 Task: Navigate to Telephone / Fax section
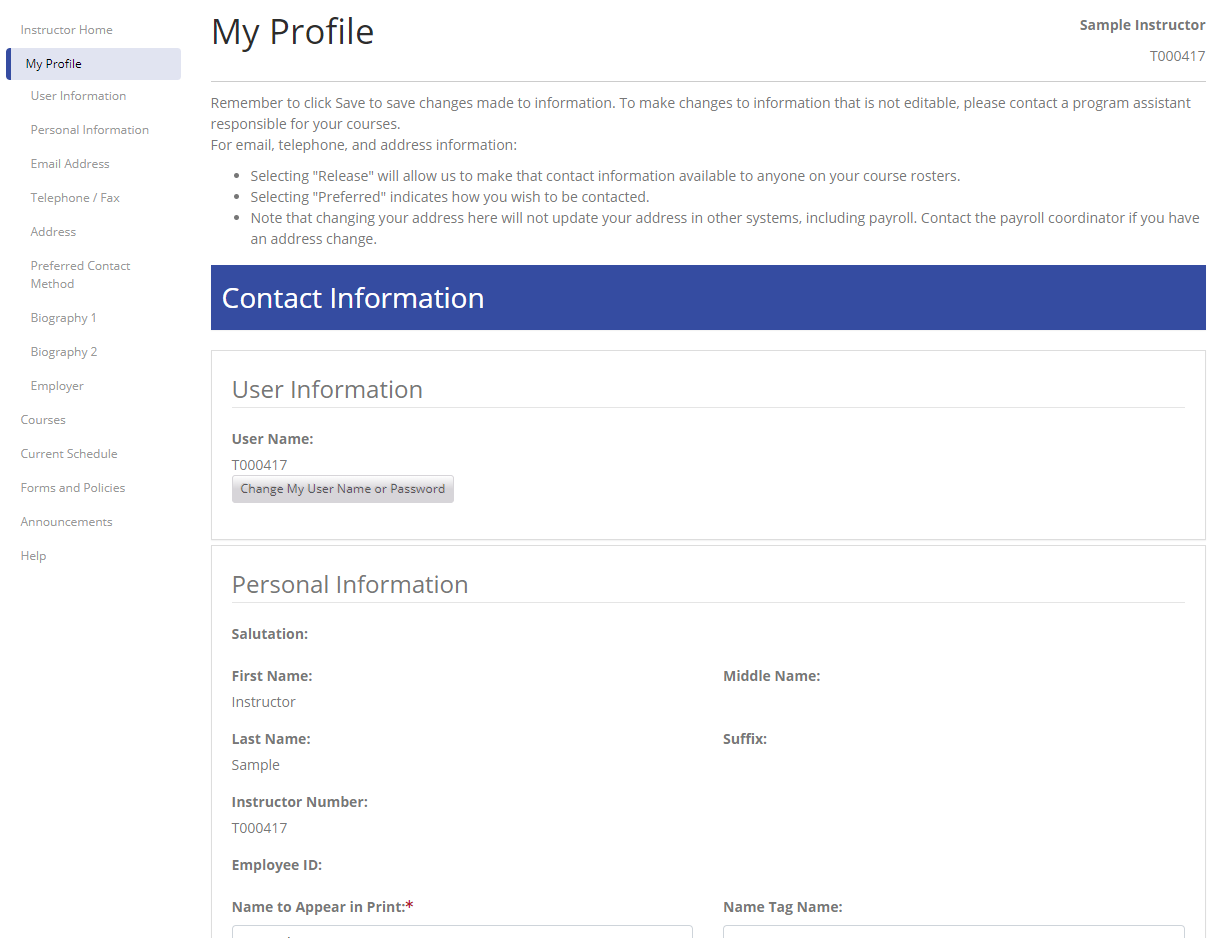click(75, 198)
